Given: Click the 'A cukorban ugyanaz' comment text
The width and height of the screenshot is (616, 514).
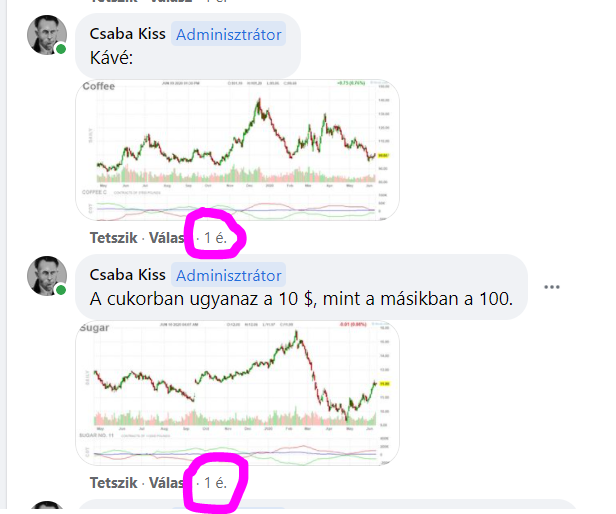Looking at the screenshot, I should (301, 299).
